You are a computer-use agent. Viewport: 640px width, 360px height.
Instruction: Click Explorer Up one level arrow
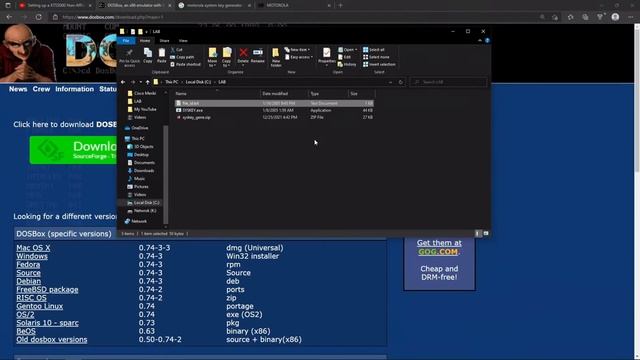click(x=148, y=82)
